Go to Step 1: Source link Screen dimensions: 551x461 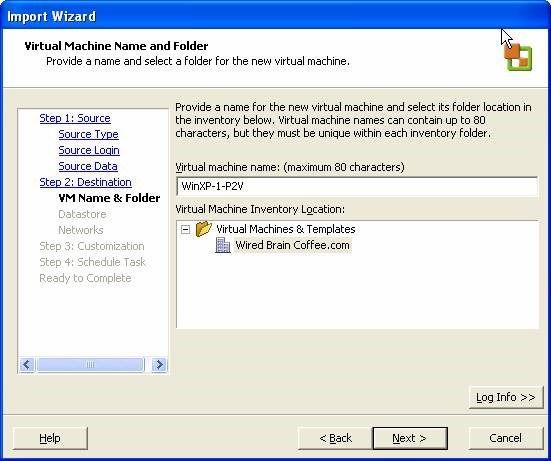point(75,118)
